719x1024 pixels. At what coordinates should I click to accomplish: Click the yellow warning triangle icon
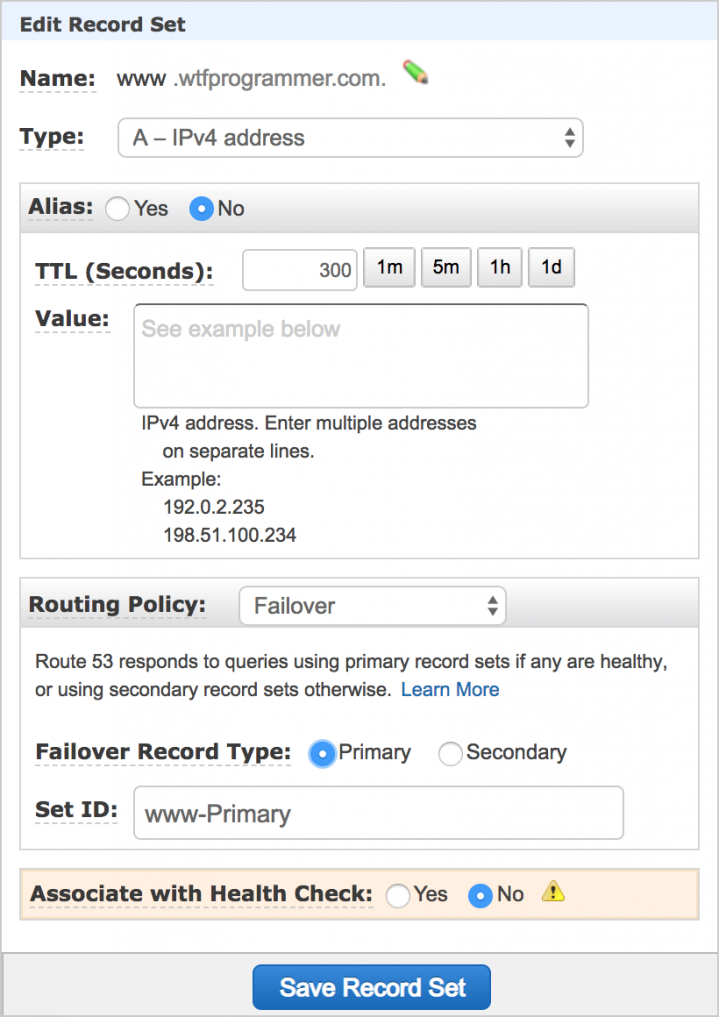(553, 891)
